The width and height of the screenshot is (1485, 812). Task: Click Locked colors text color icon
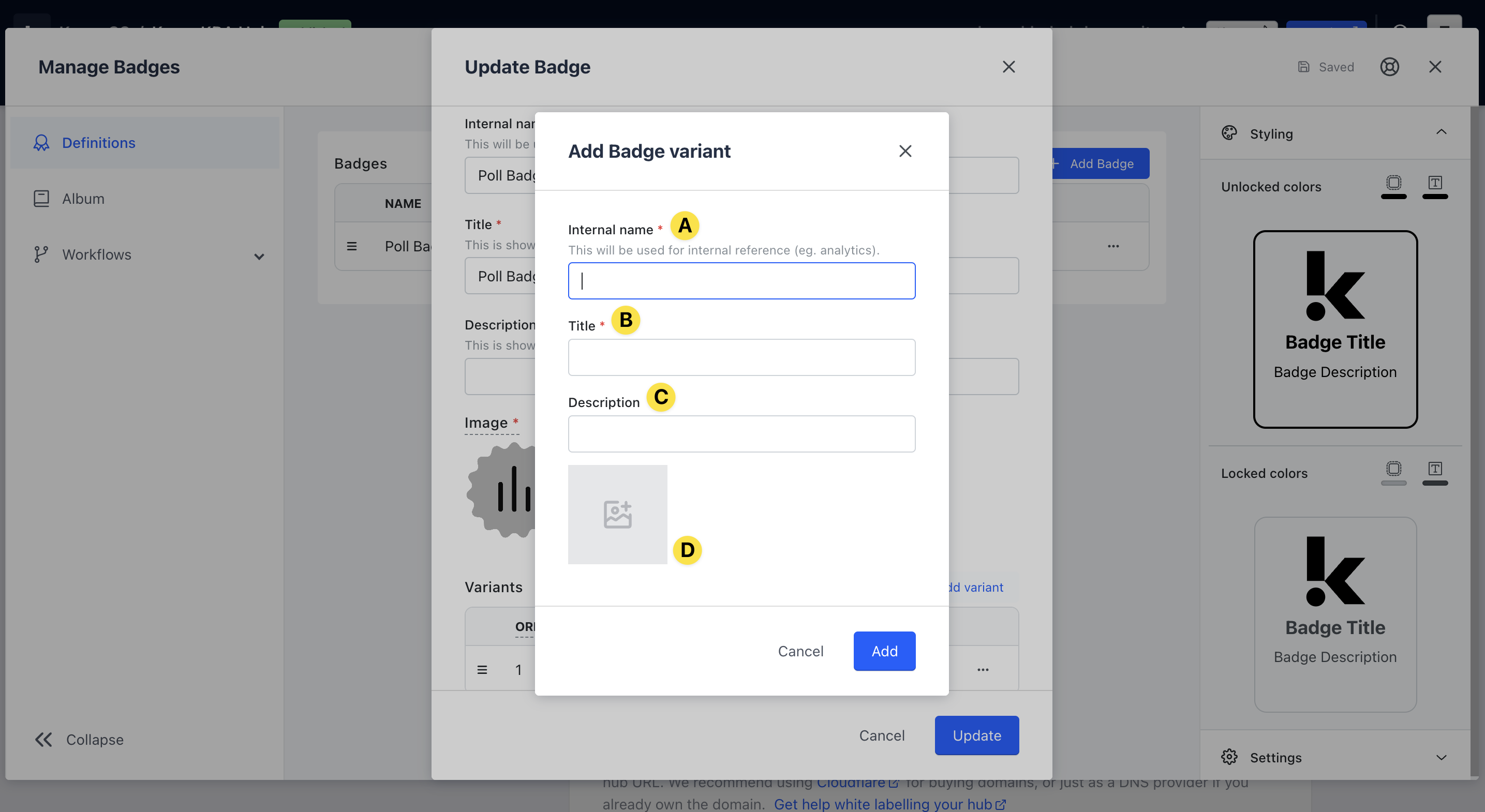pyautogui.click(x=1435, y=469)
